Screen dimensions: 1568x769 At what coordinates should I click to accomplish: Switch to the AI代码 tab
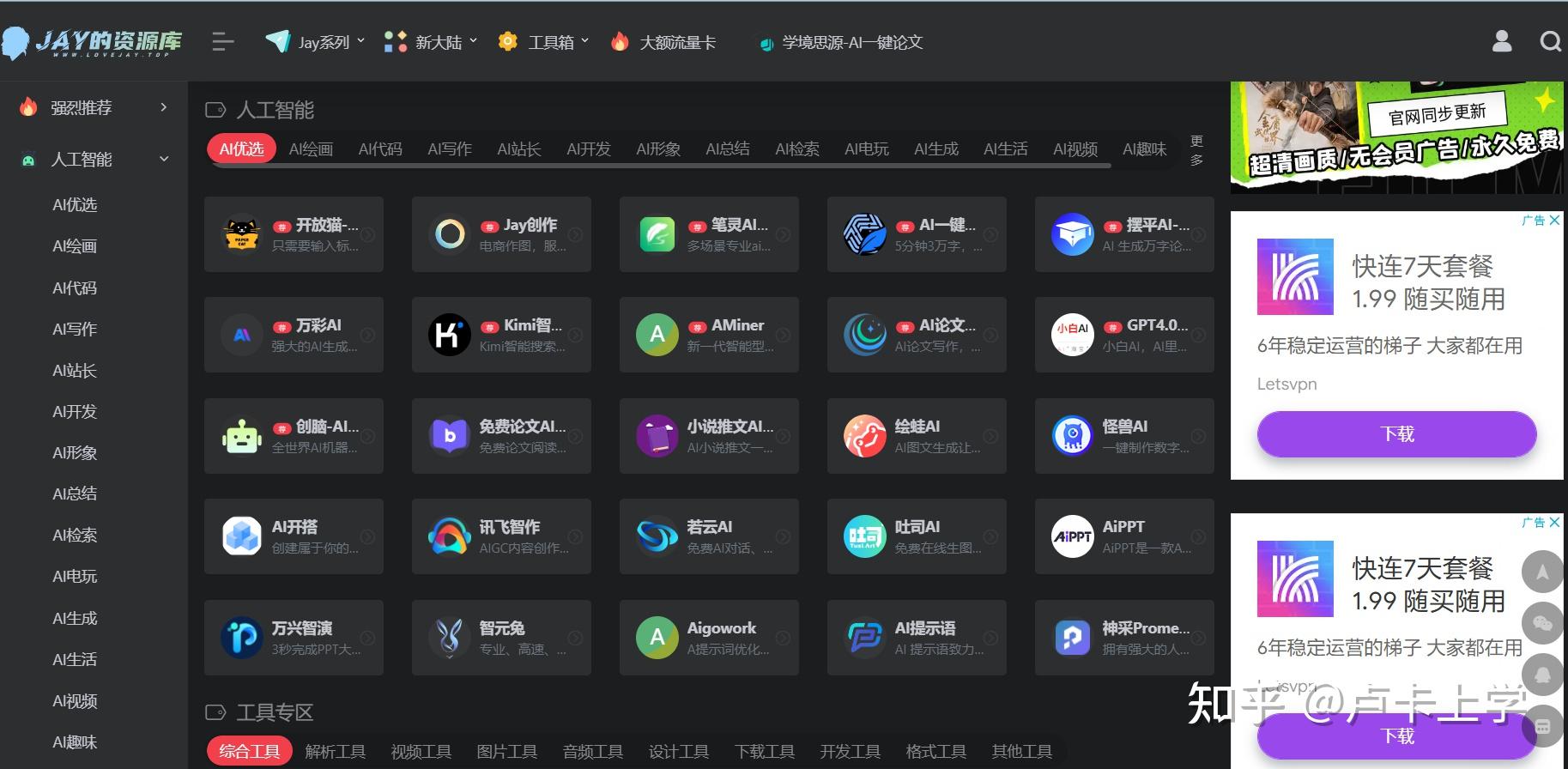[x=380, y=148]
